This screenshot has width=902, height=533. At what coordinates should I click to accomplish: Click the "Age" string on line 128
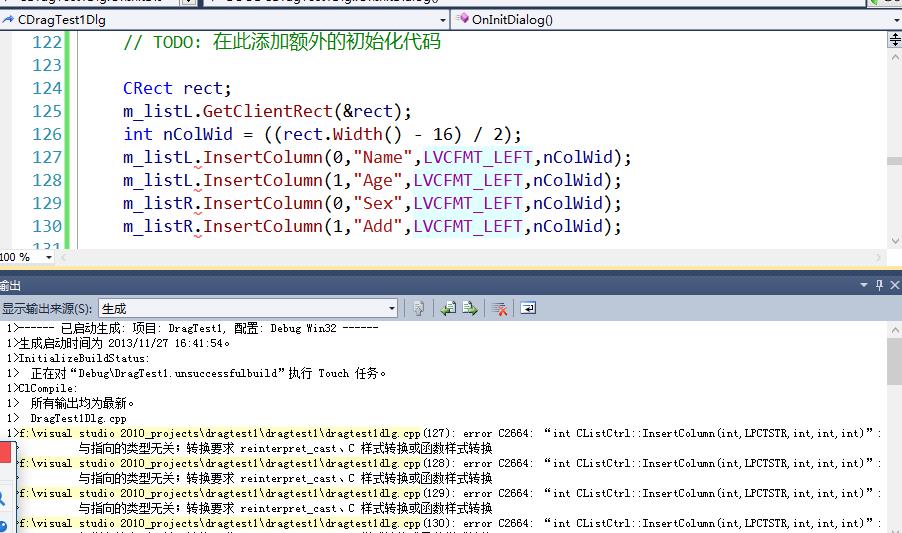tap(378, 180)
